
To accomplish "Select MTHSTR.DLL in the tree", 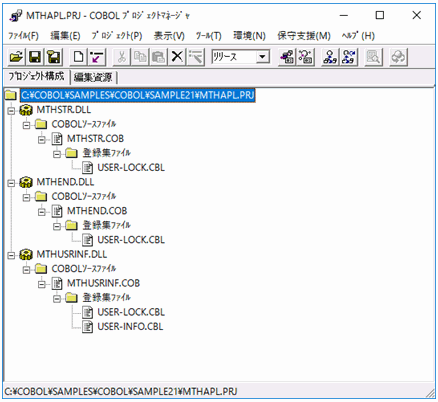I will point(64,110).
